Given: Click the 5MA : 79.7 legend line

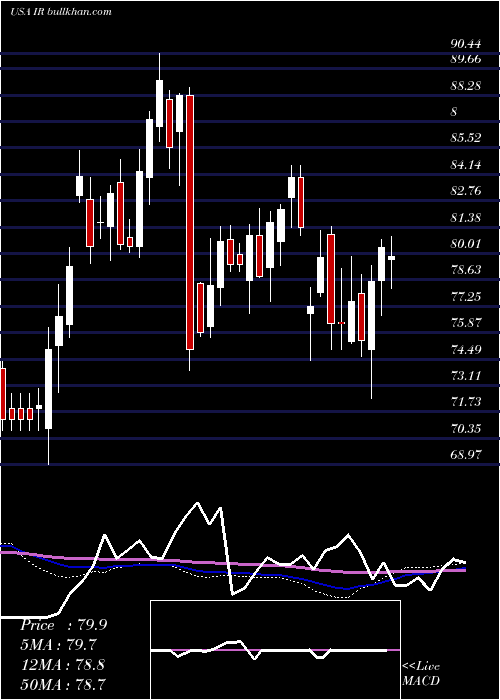Looking at the screenshot, I should (58, 645).
